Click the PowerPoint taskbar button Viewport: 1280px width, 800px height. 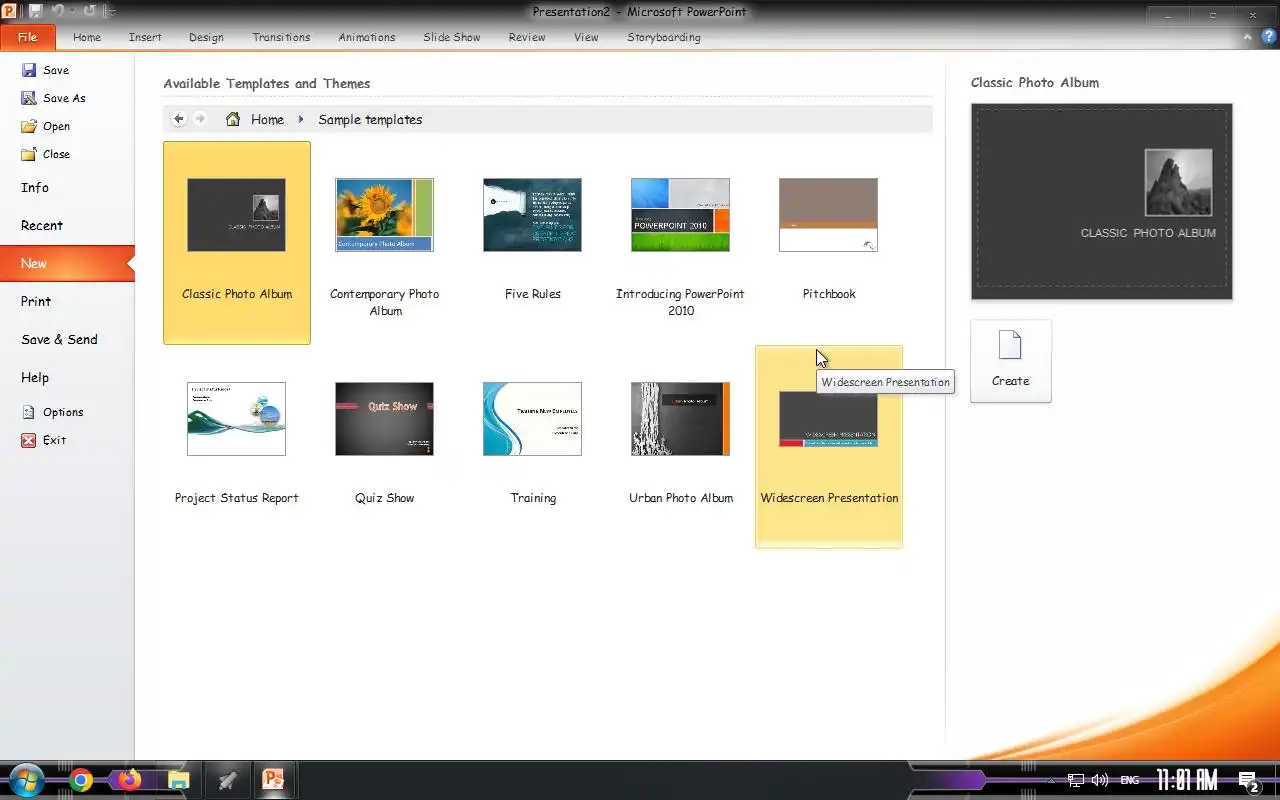273,780
